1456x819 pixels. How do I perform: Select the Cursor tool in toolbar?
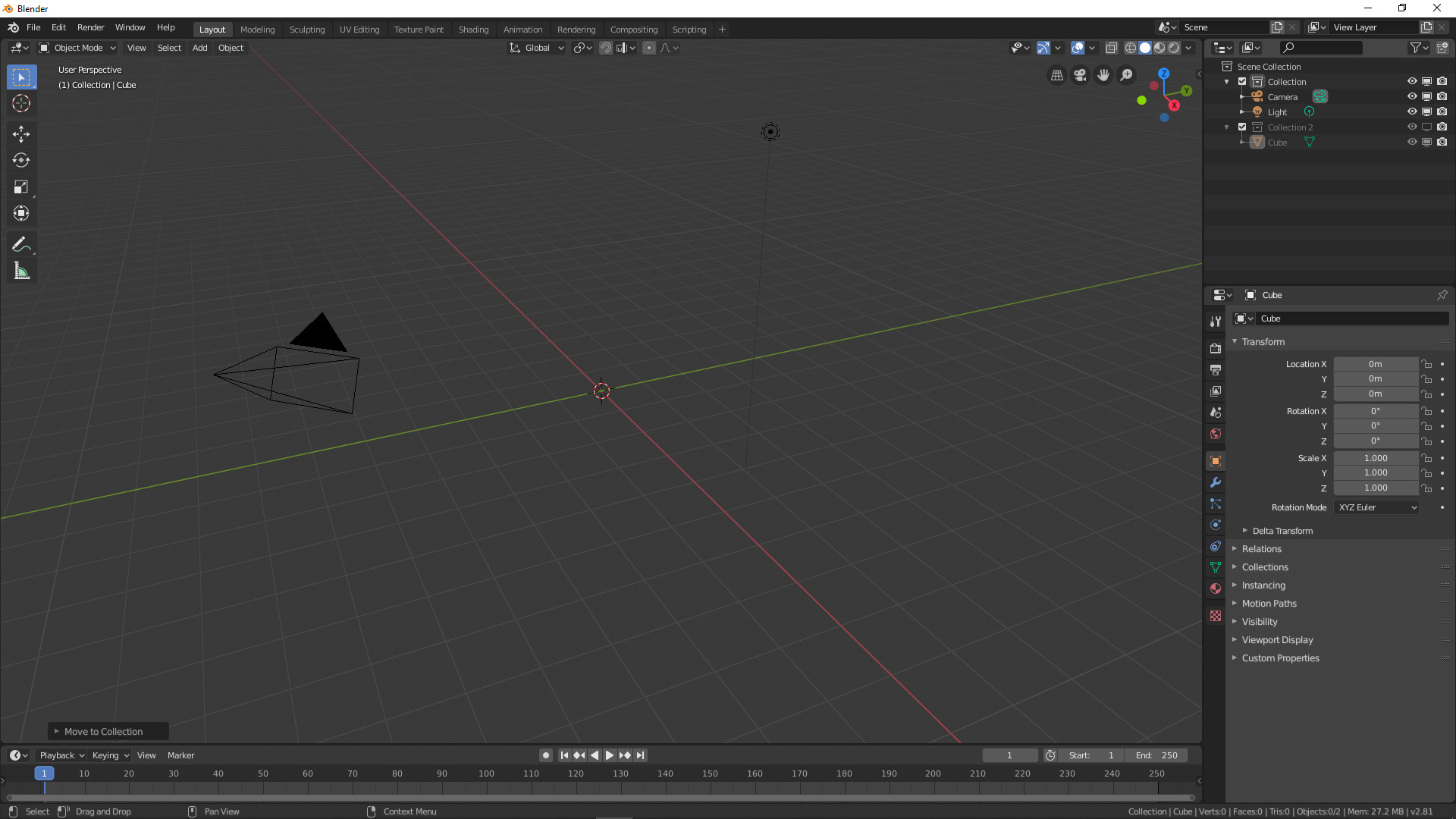21,103
